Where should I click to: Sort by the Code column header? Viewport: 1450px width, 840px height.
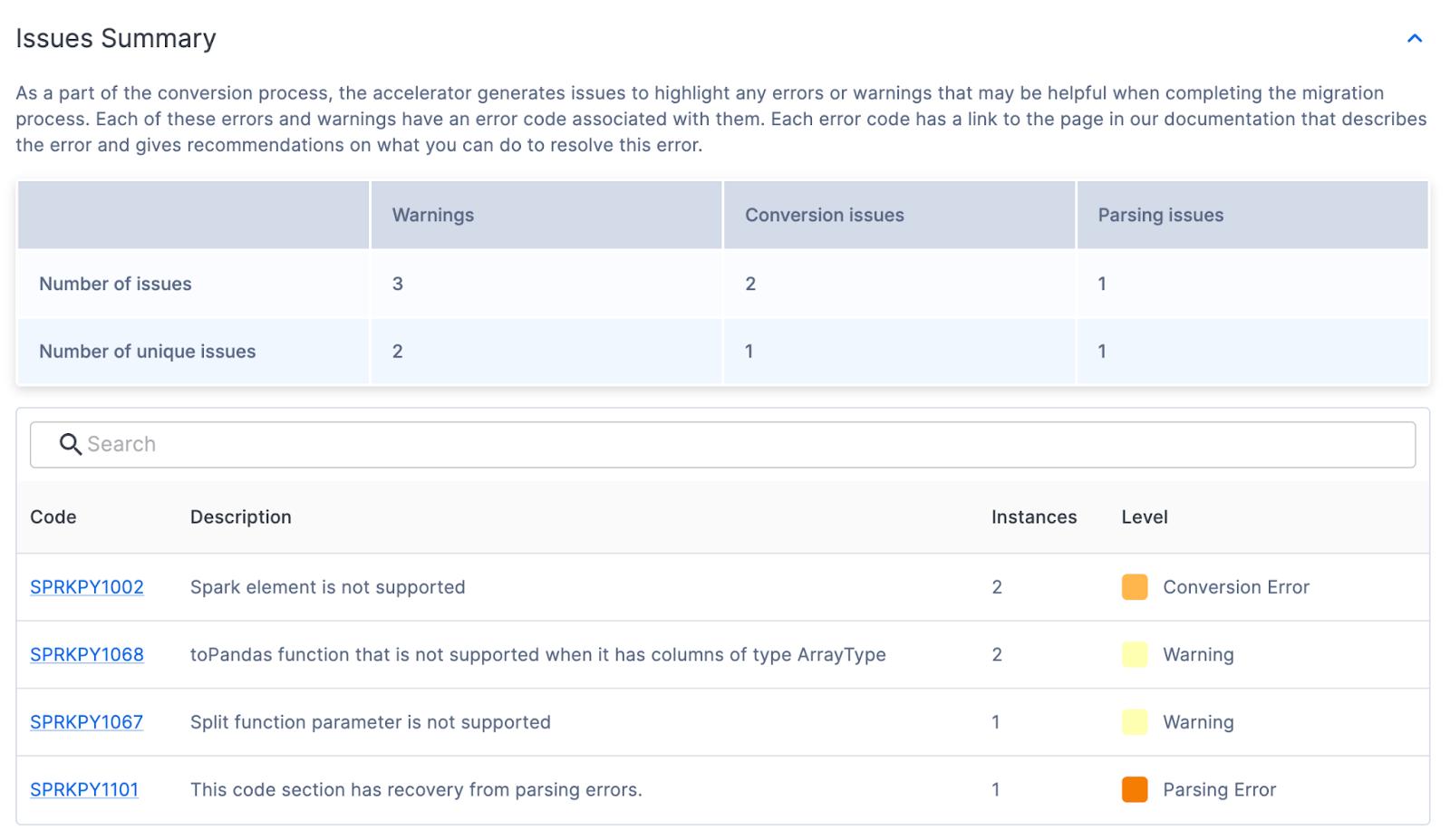coord(53,517)
